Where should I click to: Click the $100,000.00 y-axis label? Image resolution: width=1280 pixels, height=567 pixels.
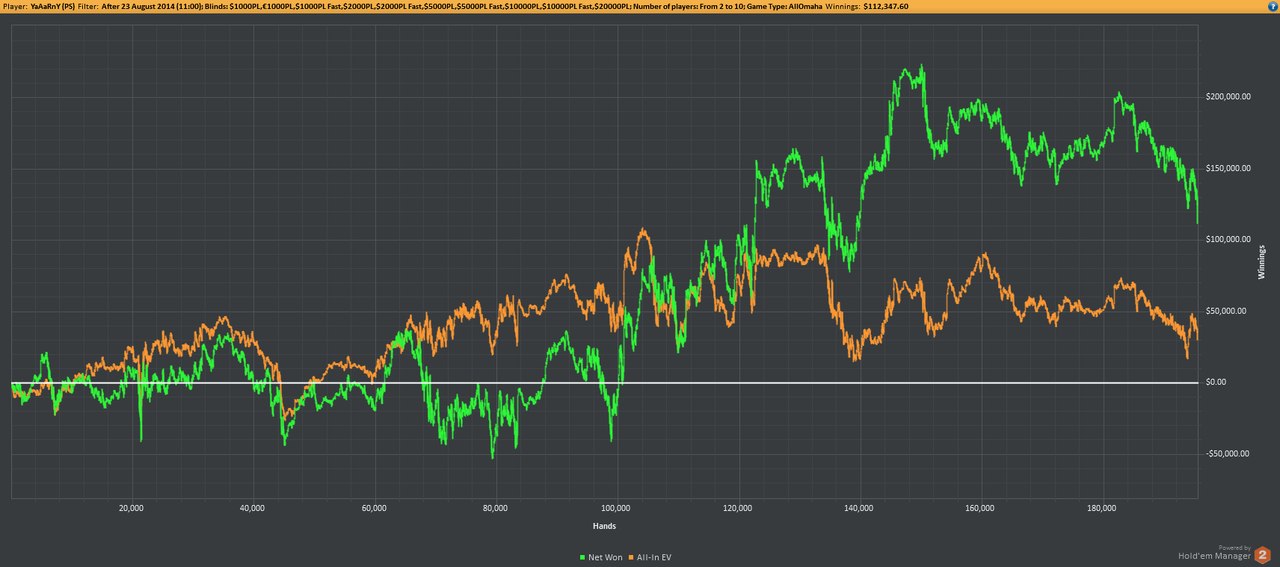pyautogui.click(x=1228, y=239)
